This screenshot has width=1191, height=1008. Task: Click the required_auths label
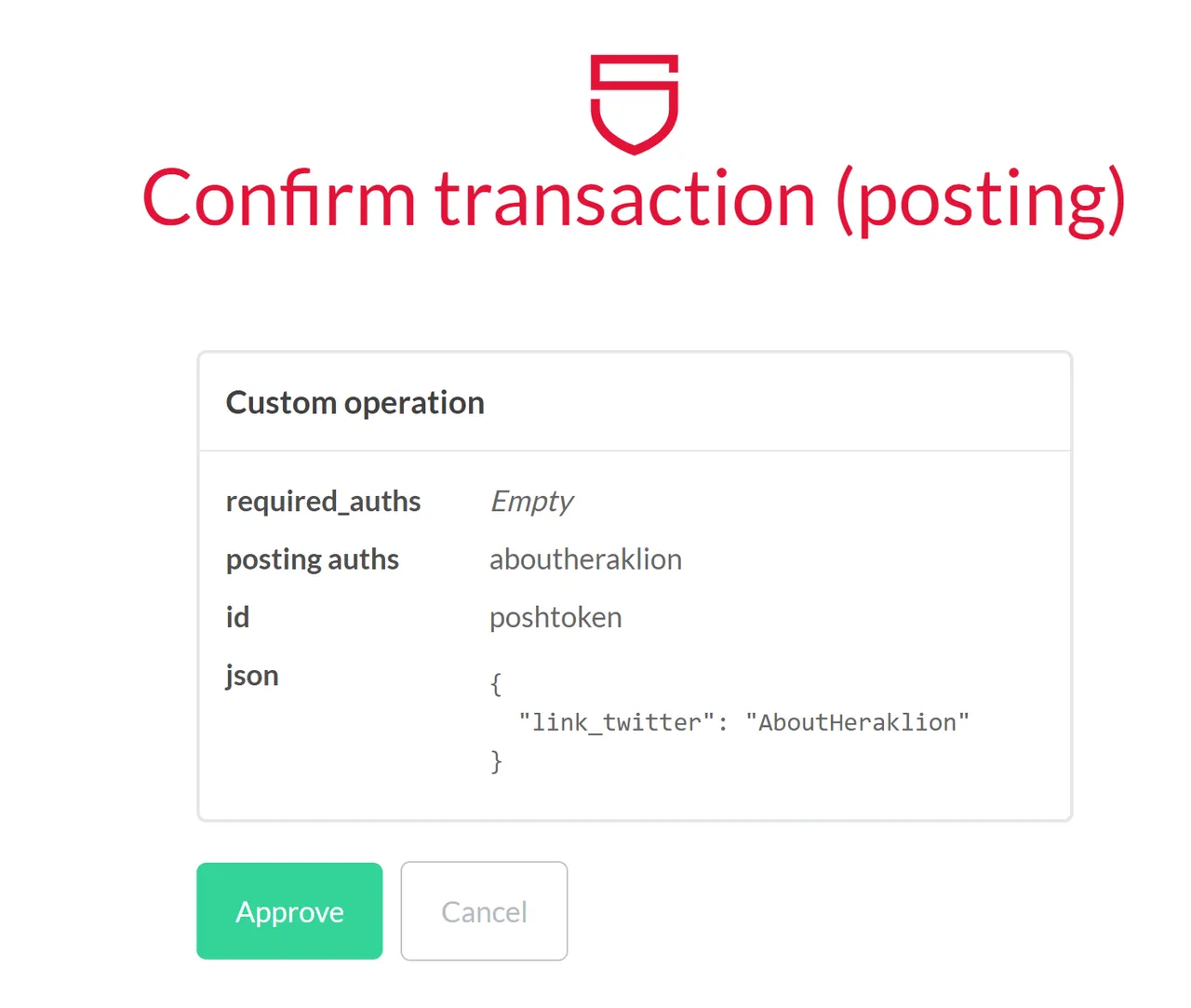323,502
